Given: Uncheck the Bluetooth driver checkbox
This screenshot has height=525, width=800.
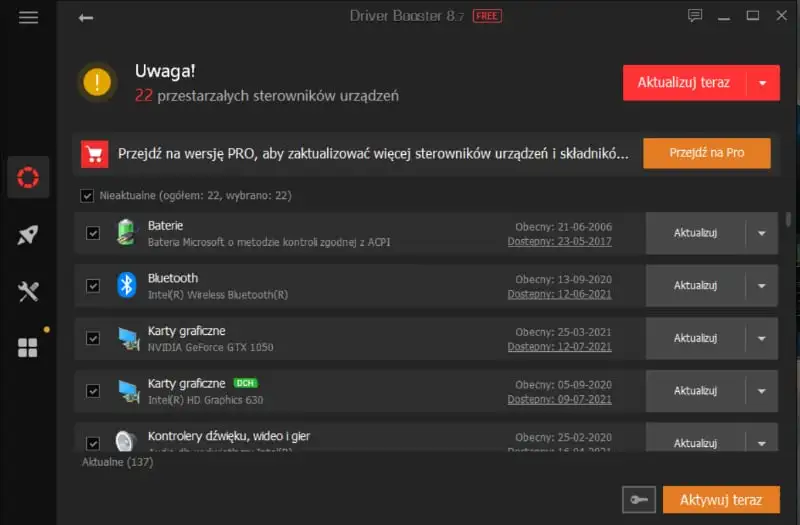Looking at the screenshot, I should pos(93,285).
